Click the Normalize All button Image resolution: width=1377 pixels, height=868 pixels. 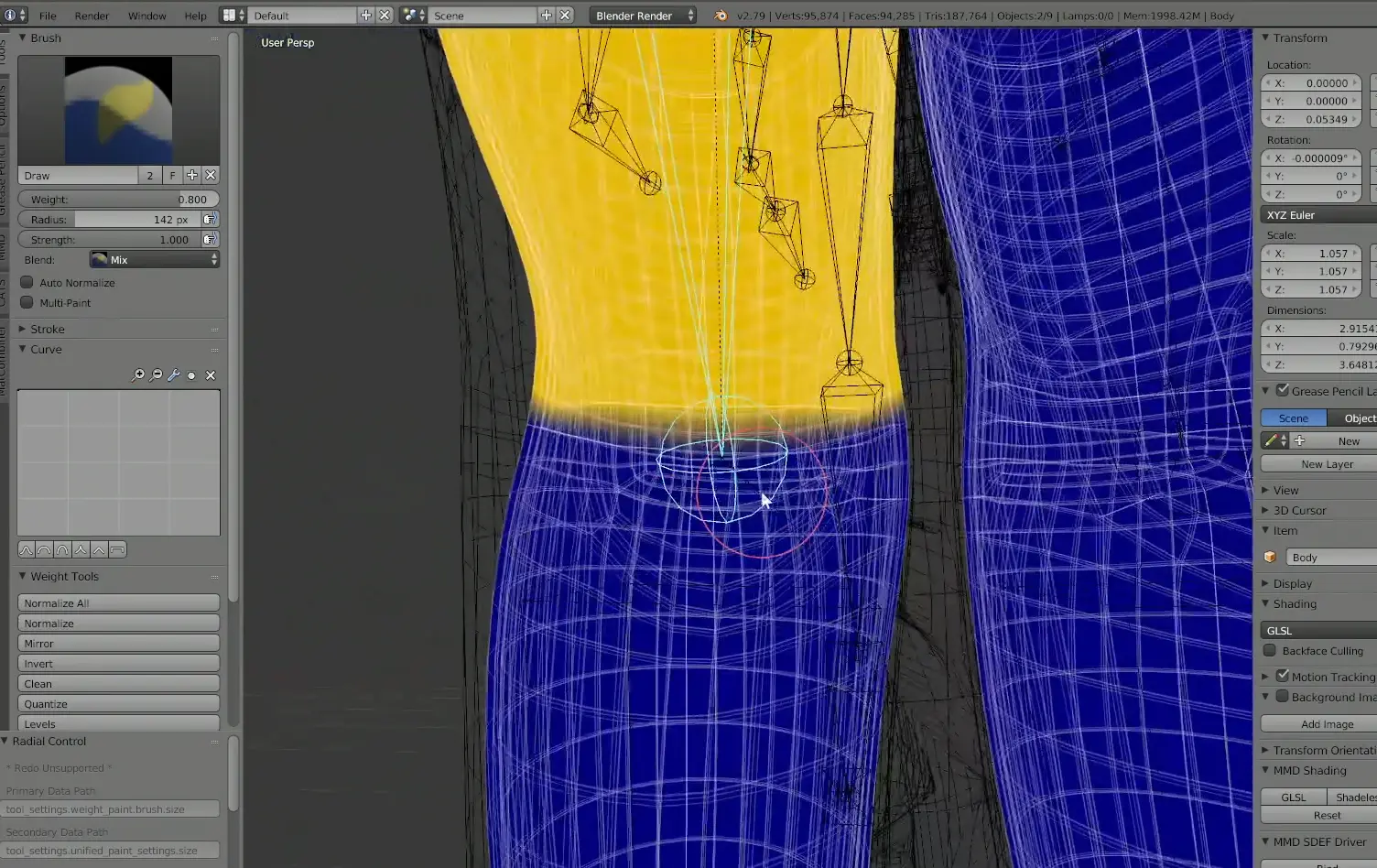point(118,603)
